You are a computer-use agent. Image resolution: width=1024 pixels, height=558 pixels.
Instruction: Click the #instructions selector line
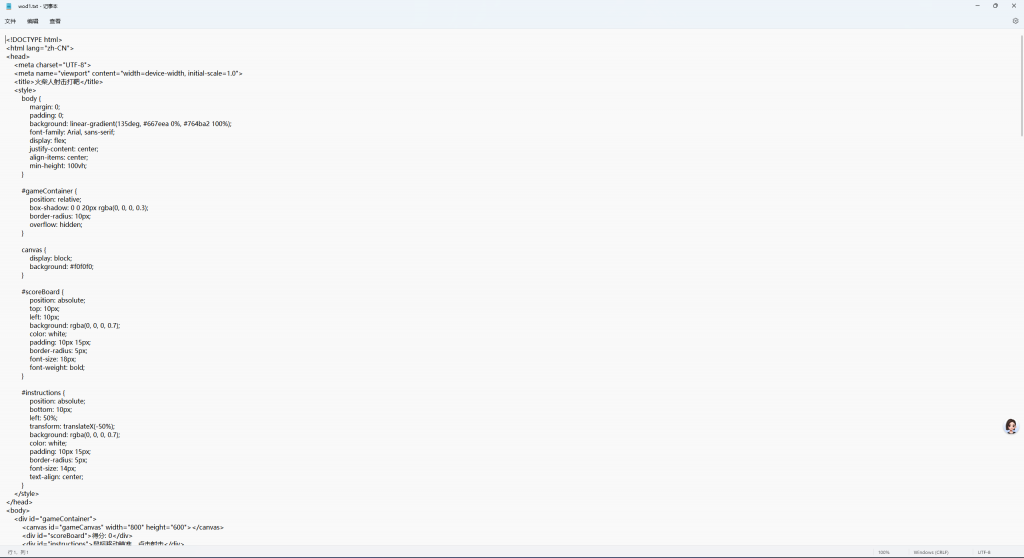tap(43, 393)
